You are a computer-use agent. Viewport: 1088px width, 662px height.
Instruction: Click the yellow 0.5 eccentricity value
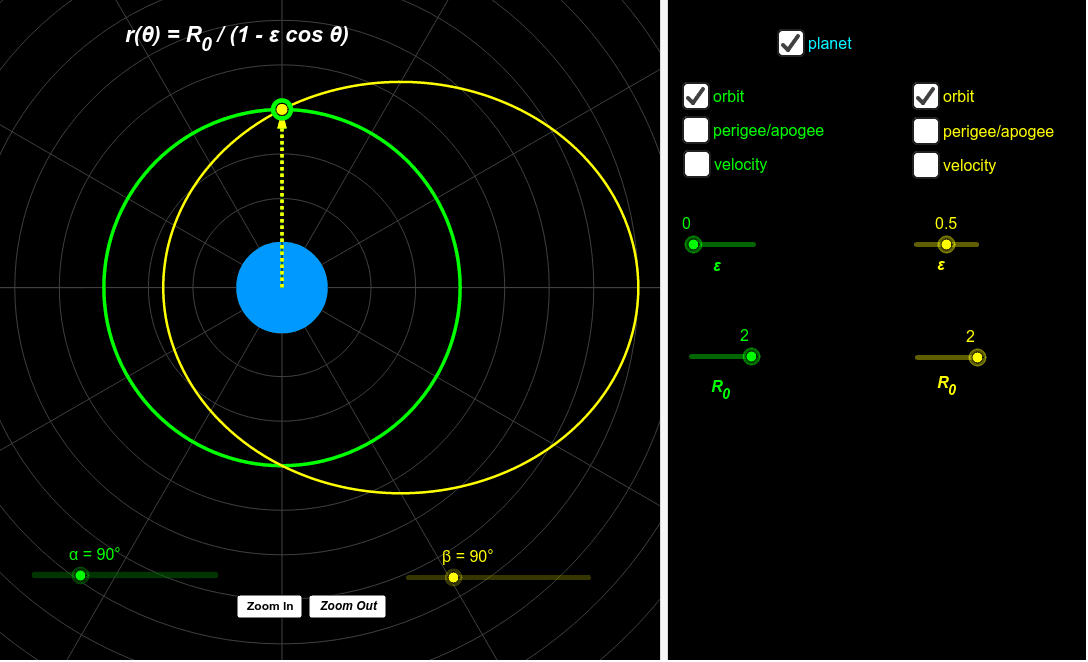coord(946,223)
